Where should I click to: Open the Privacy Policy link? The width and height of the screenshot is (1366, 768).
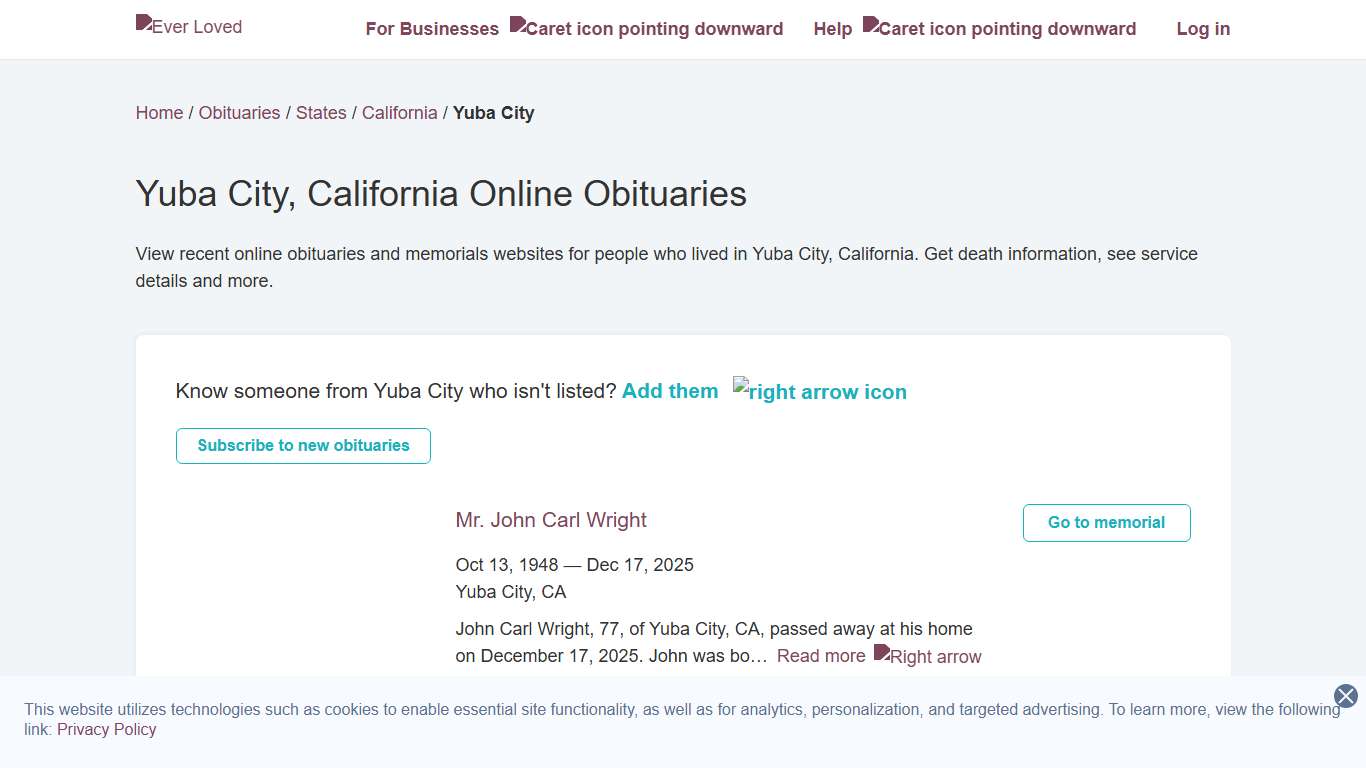point(107,729)
